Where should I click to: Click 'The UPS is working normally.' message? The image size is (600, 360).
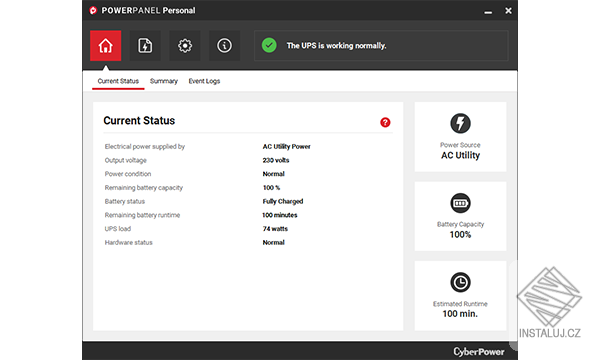336,46
